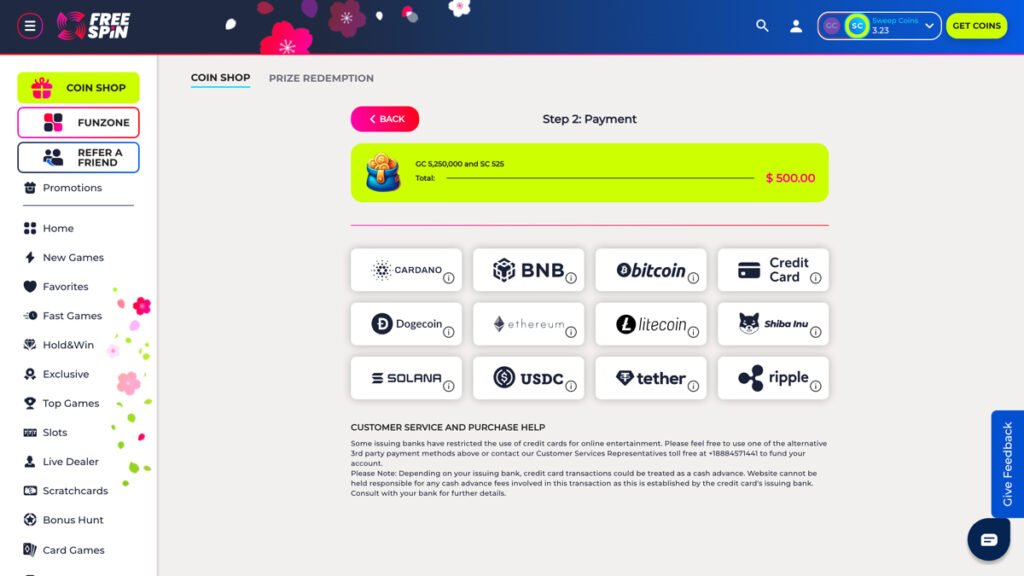Click the Tether info icon
This screenshot has width=1024, height=576.
pos(694,387)
